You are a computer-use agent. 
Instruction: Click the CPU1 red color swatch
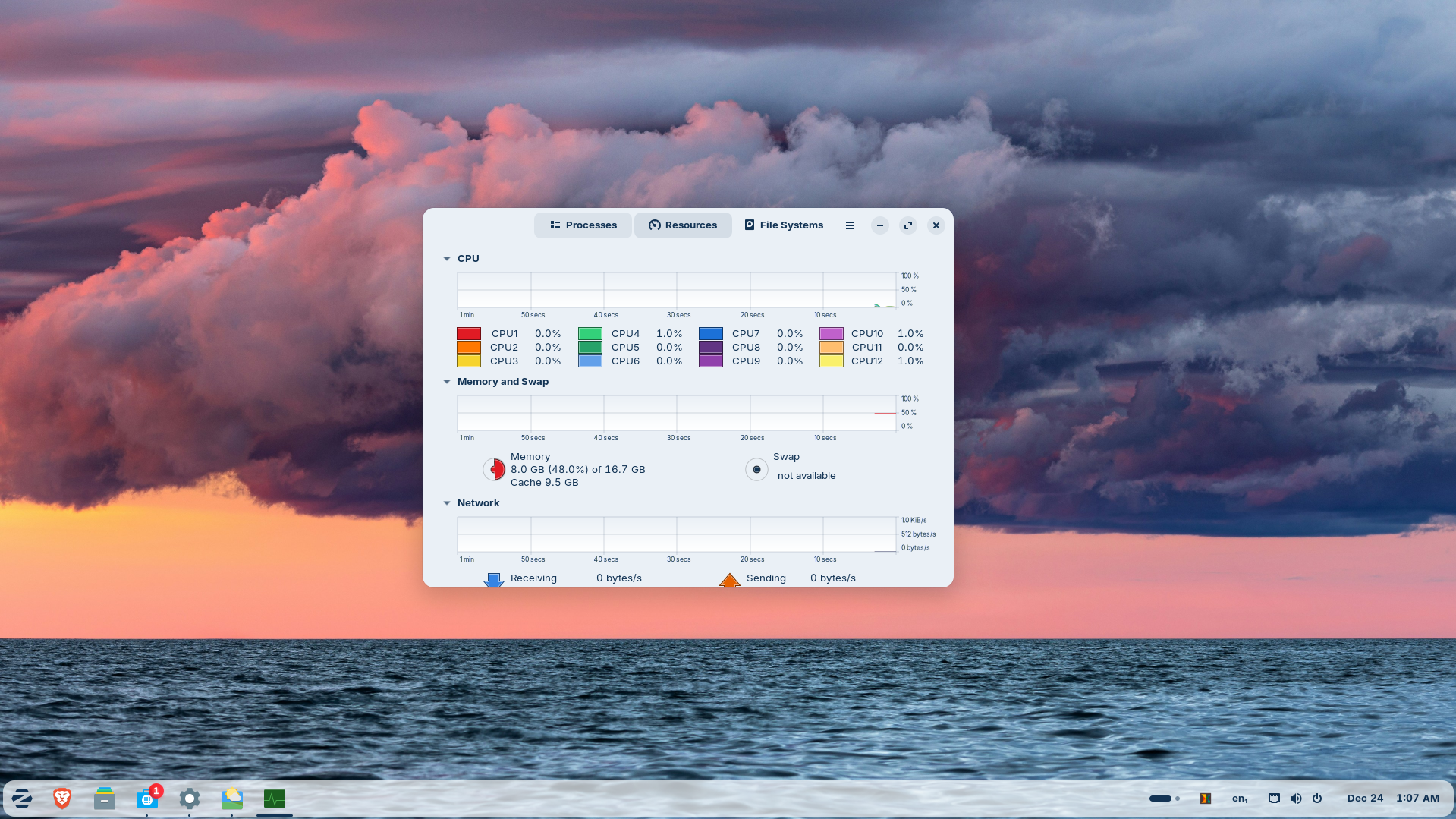pyautogui.click(x=468, y=333)
